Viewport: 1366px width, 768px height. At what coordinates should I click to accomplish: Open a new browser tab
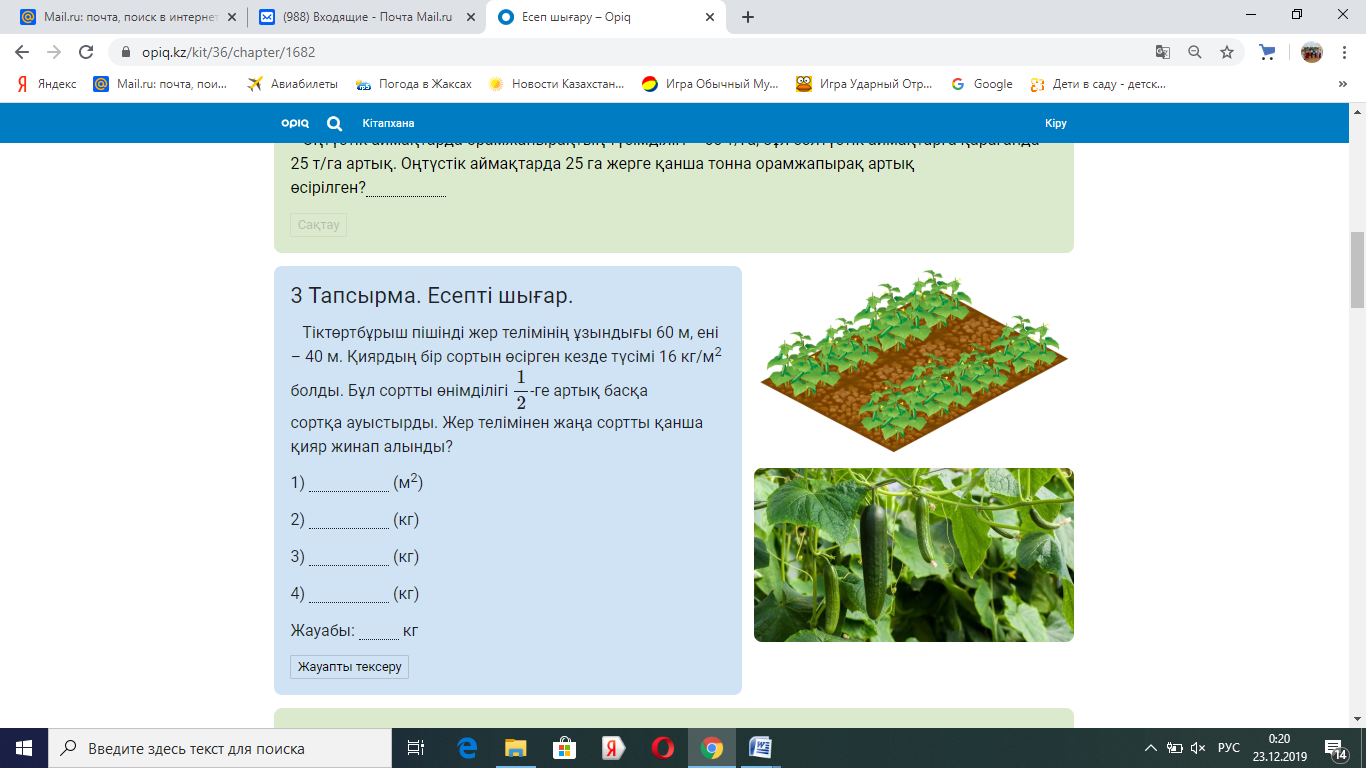coord(748,17)
